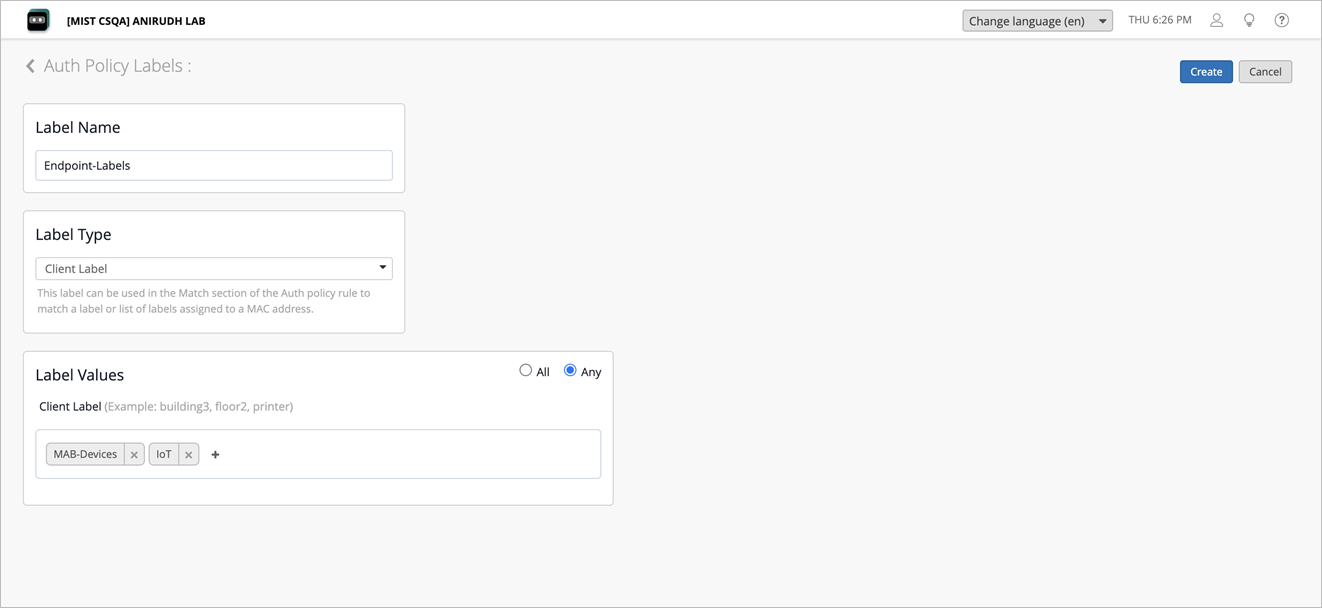Screen dimensions: 1322x608
Task: Click the Cancel button
Action: coord(1265,71)
